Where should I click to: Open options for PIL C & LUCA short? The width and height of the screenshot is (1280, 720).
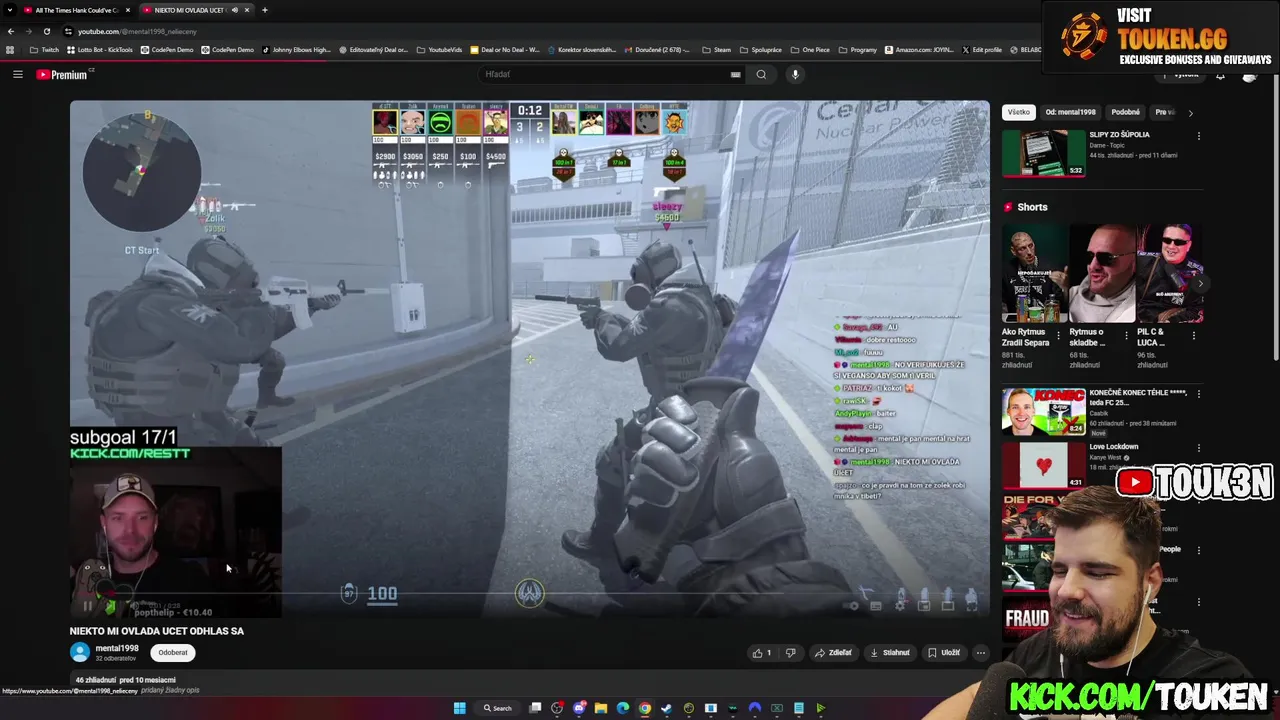pos(1194,335)
